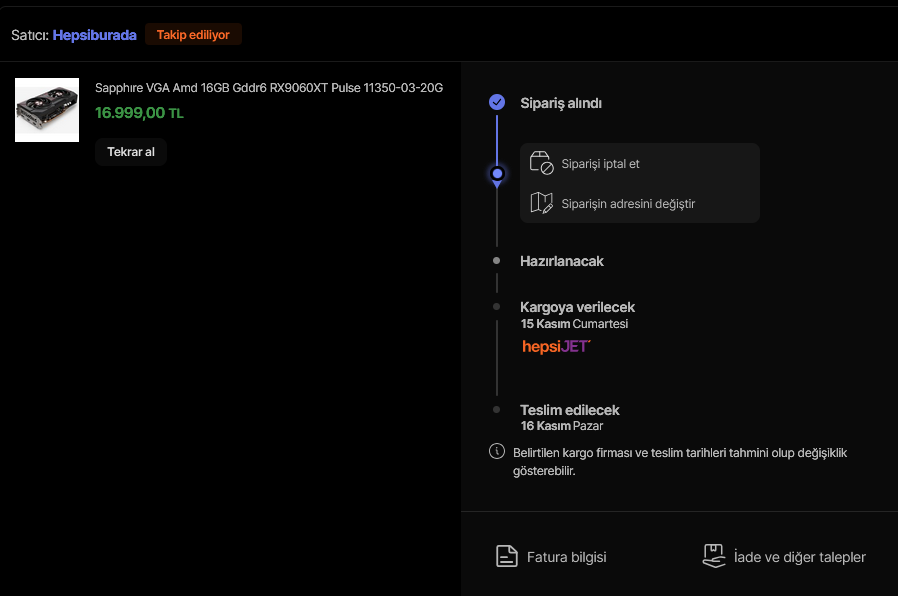Open İade ve diğer talepler
Image resolution: width=898 pixels, height=596 pixels.
click(x=799, y=557)
